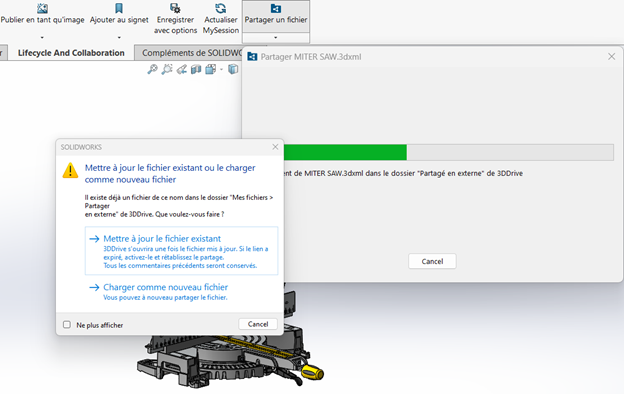
Task: Choose Mettre à jour le fichier existant
Action: (x=181, y=251)
